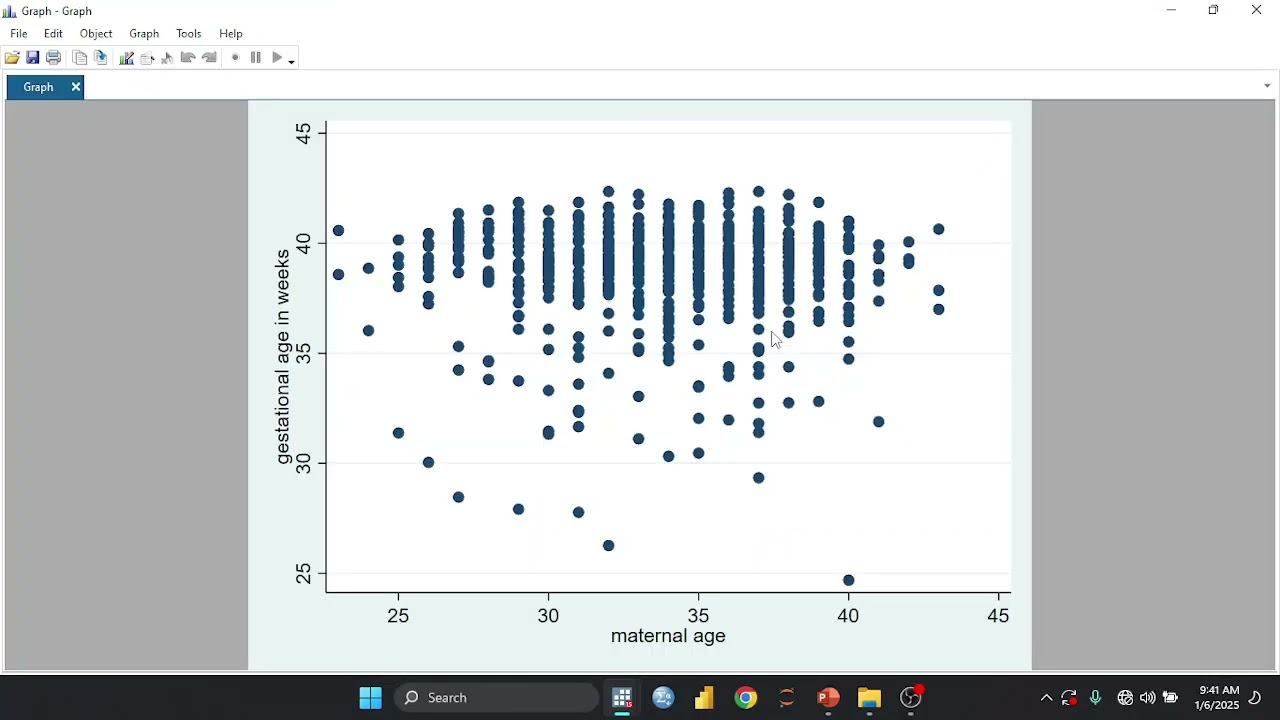The width and height of the screenshot is (1280, 720).
Task: Open Power BI from the taskbar
Action: coord(704,698)
